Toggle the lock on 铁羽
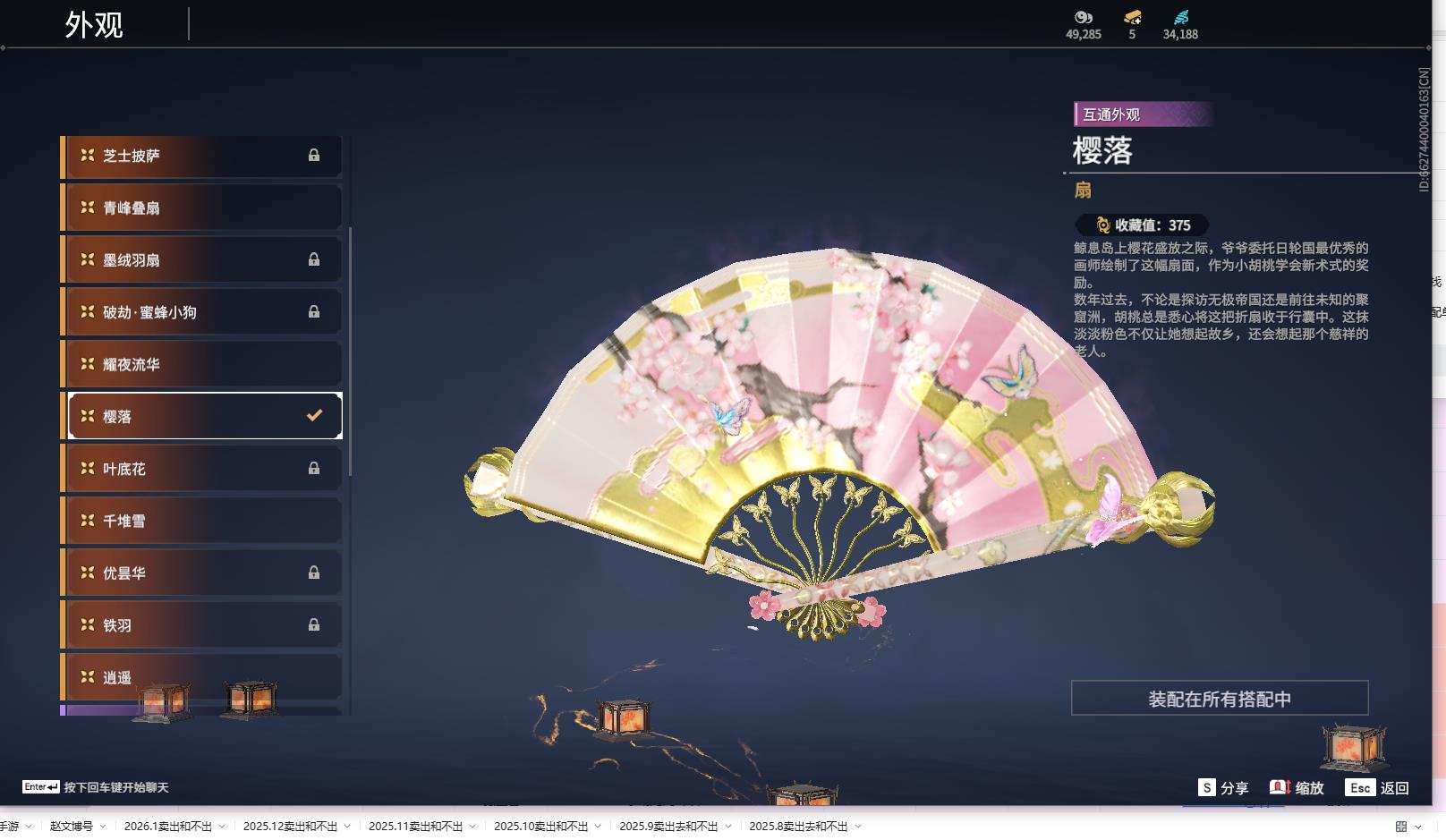 click(314, 624)
